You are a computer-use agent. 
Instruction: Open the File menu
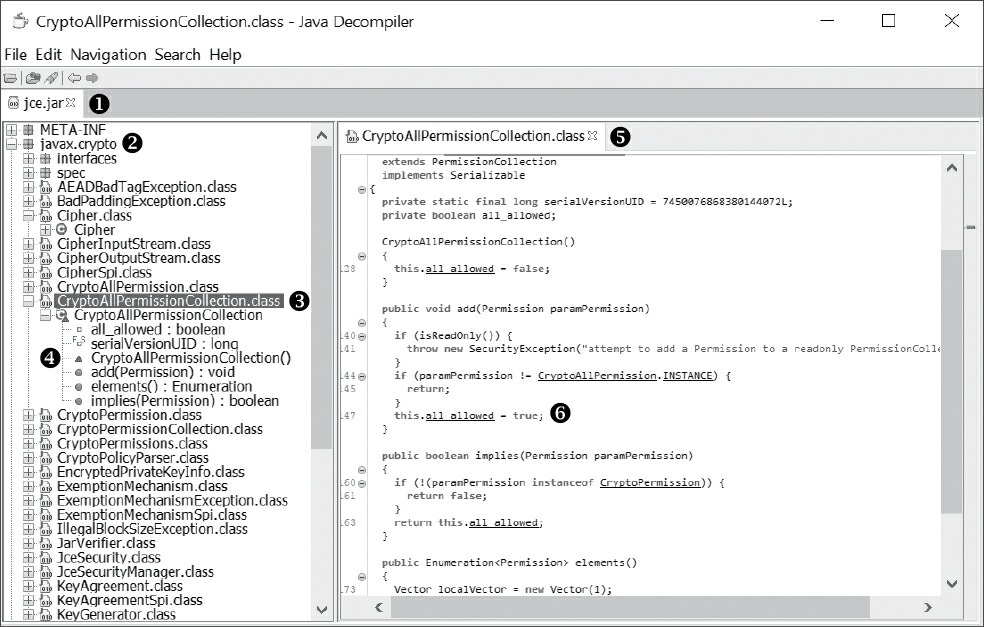(x=16, y=55)
